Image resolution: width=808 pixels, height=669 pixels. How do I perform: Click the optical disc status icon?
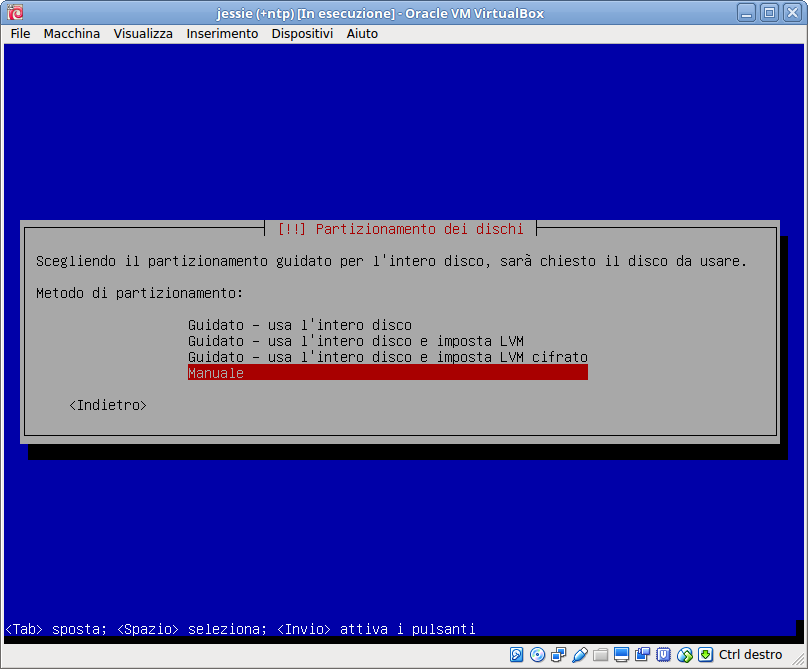pos(537,655)
